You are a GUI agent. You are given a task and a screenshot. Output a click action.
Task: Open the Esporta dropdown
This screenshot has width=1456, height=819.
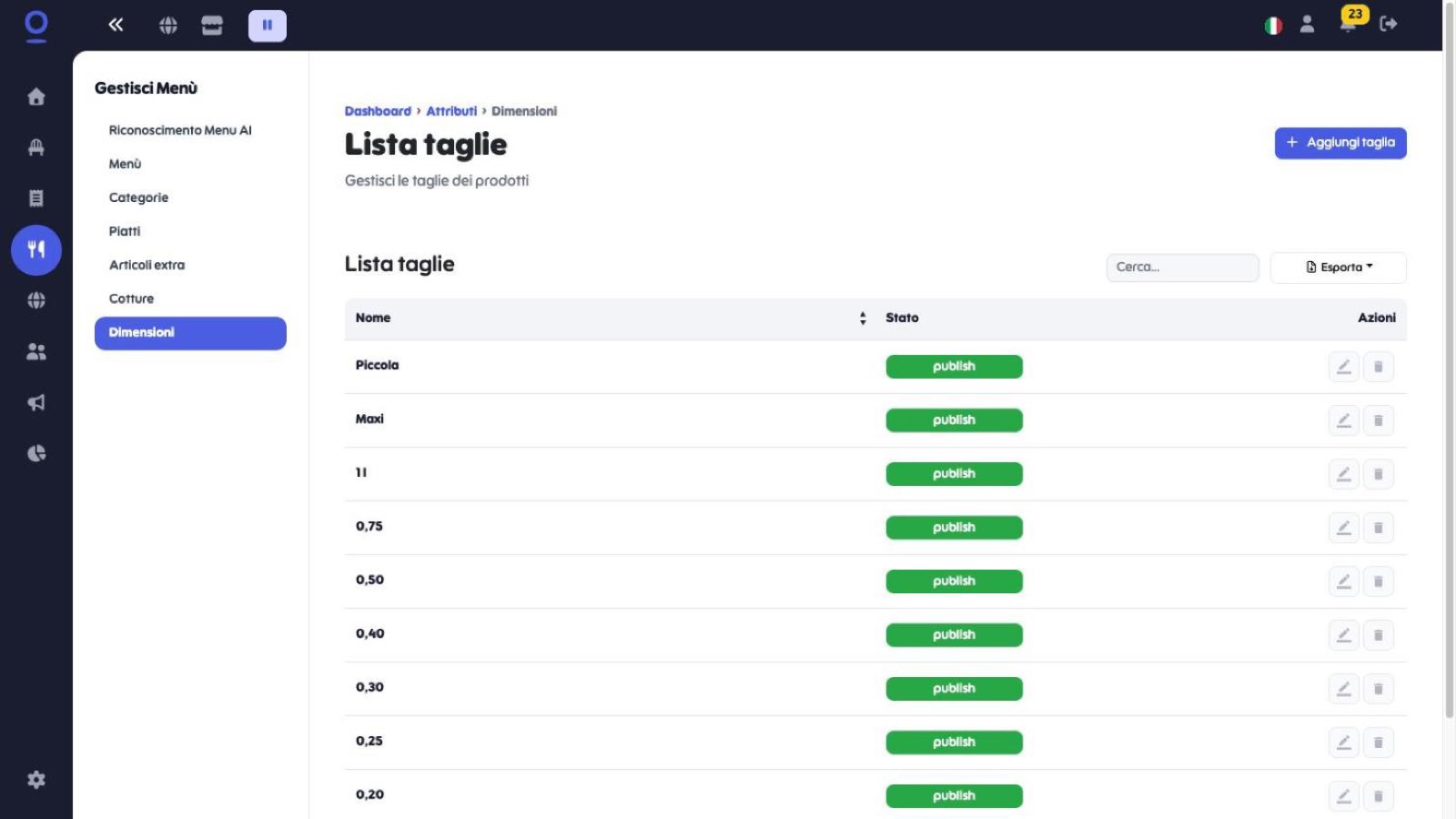[x=1338, y=268]
